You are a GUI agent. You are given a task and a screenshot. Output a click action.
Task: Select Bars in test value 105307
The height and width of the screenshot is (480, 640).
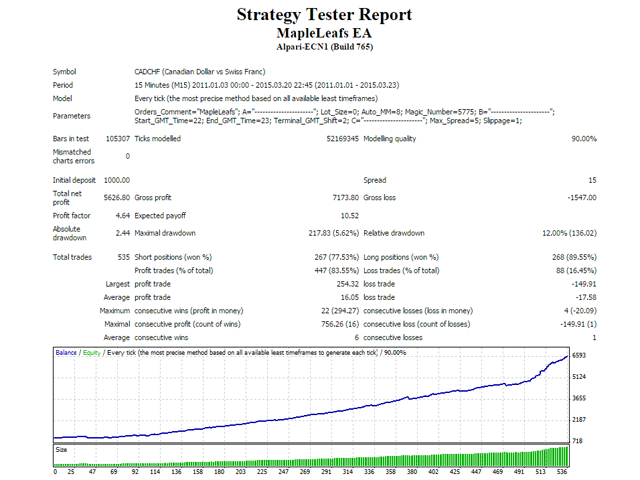tap(118, 139)
